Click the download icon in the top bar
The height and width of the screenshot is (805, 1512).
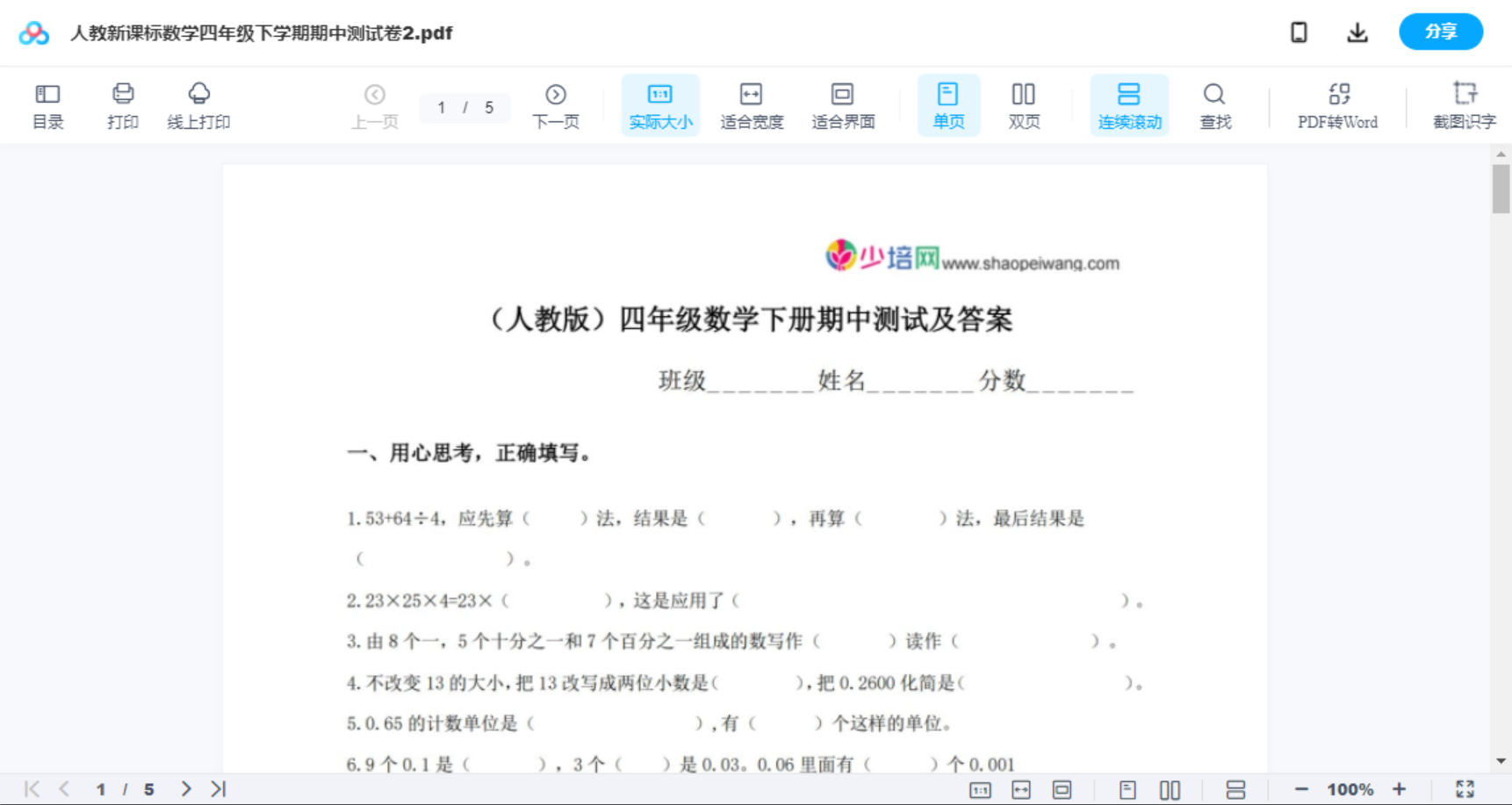[x=1357, y=32]
